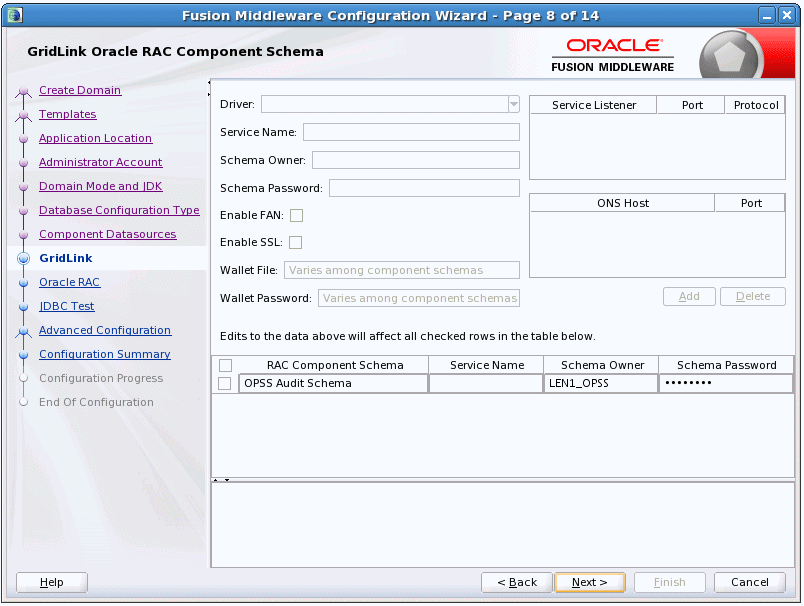Minimize the wizard window
This screenshot has height=606, width=804.
[x=767, y=15]
